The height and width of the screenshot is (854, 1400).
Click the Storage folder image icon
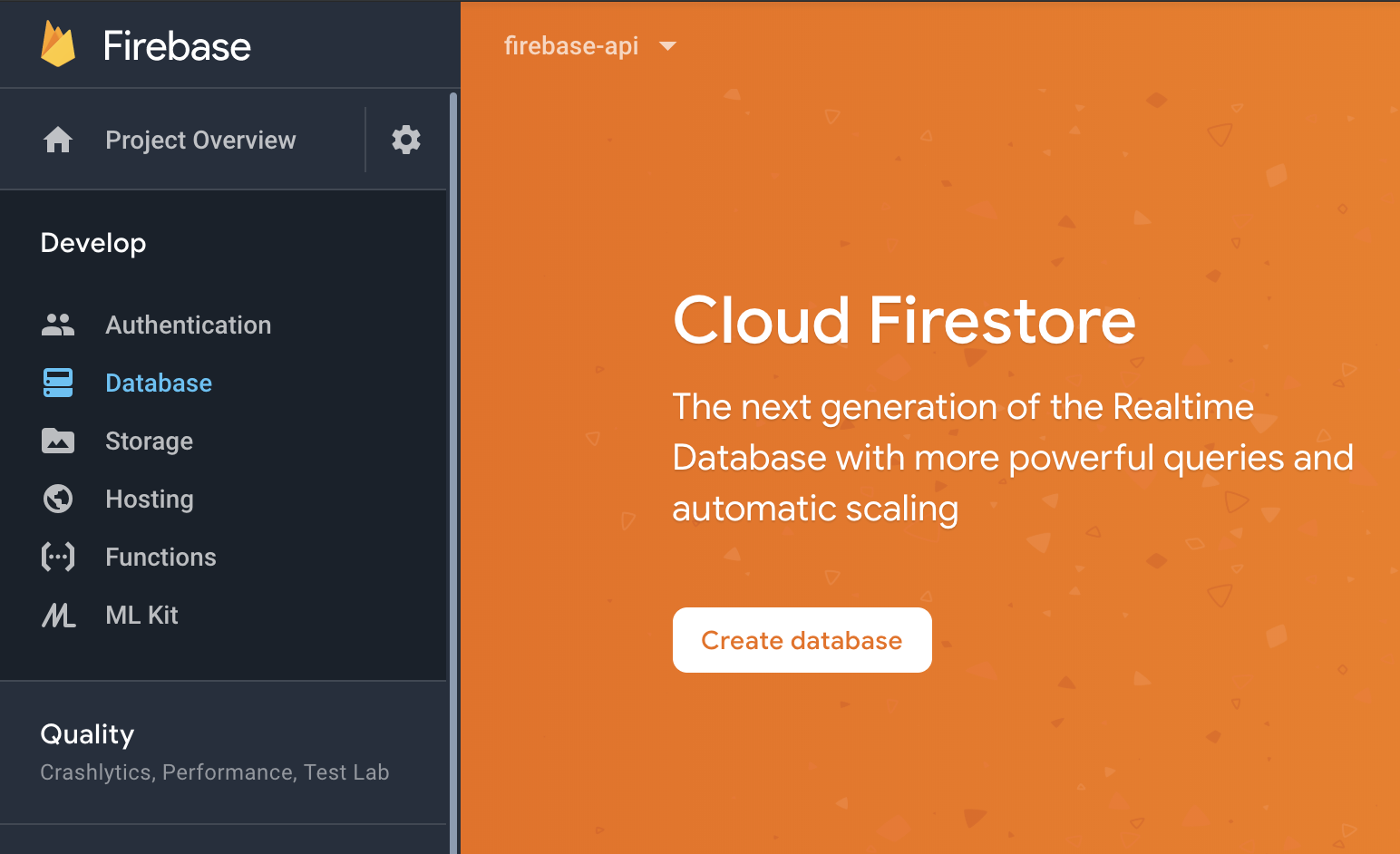pyautogui.click(x=58, y=441)
